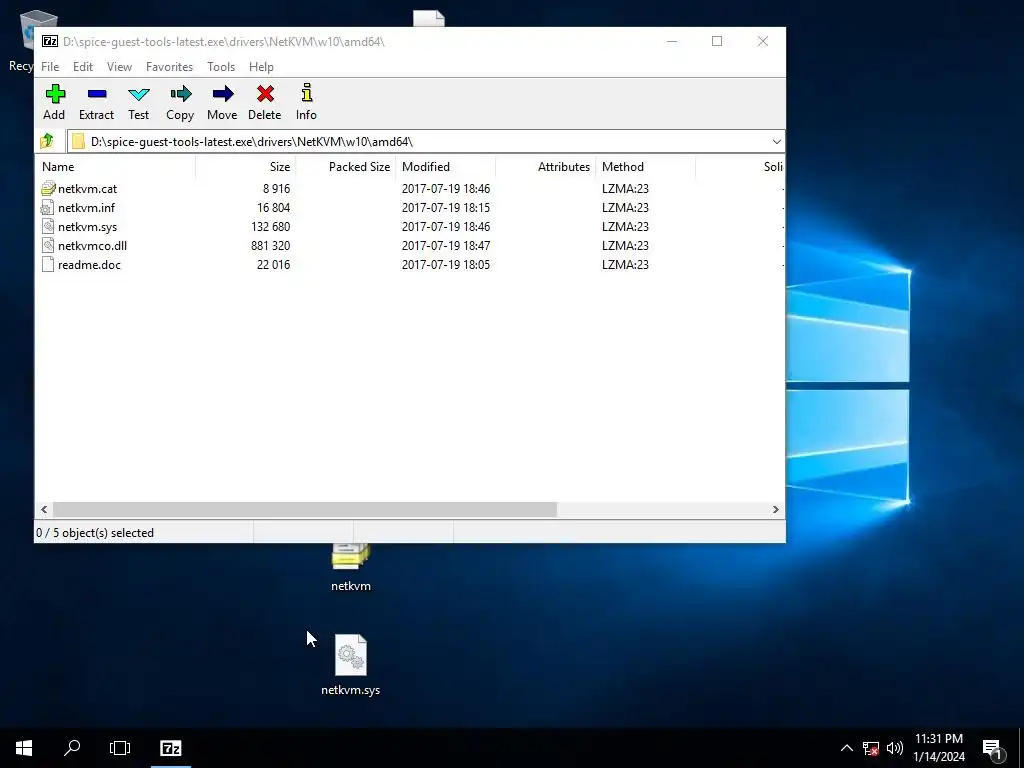Open the View menu
This screenshot has width=1024, height=768.
point(120,67)
